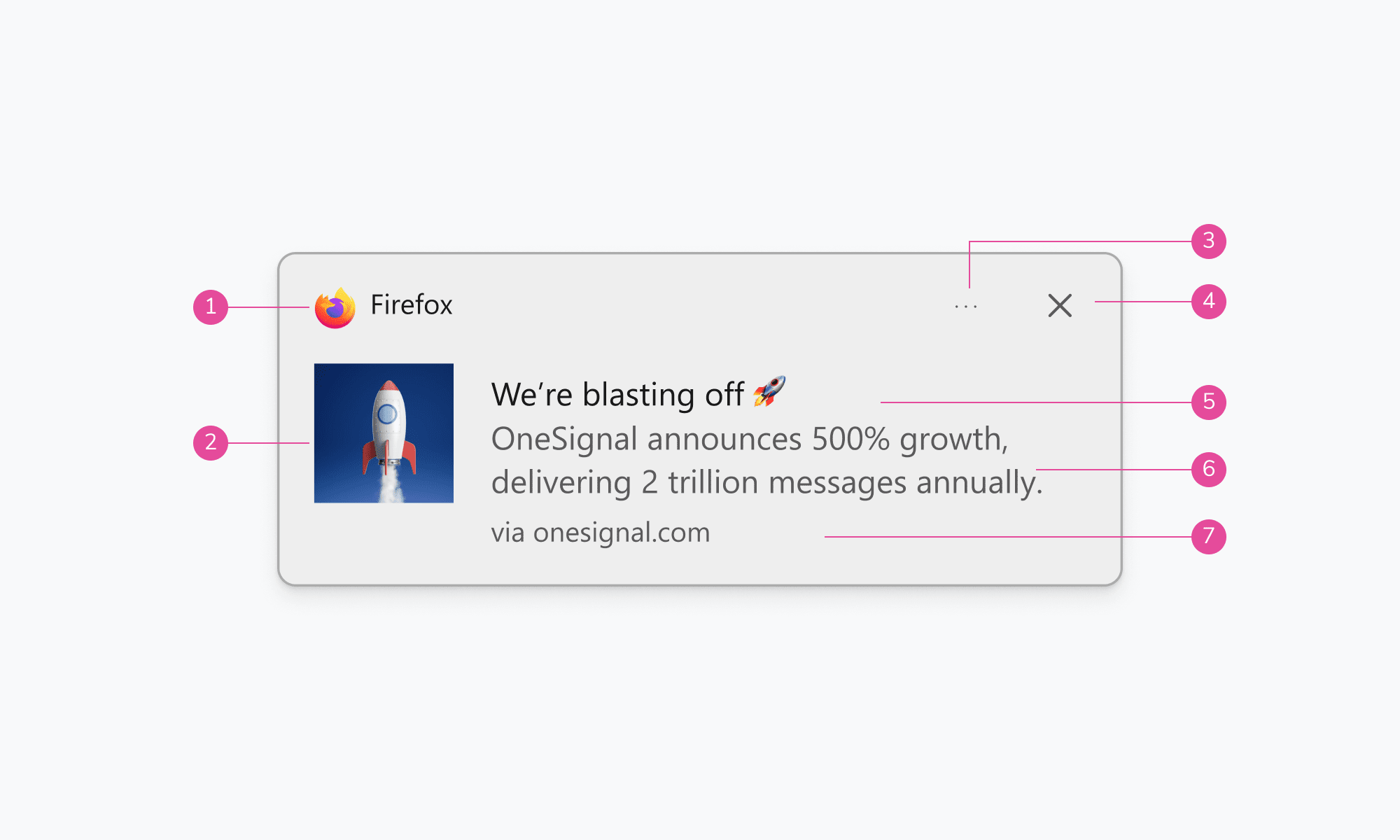
Task: Dismiss the notification with the X
Action: (1060, 305)
